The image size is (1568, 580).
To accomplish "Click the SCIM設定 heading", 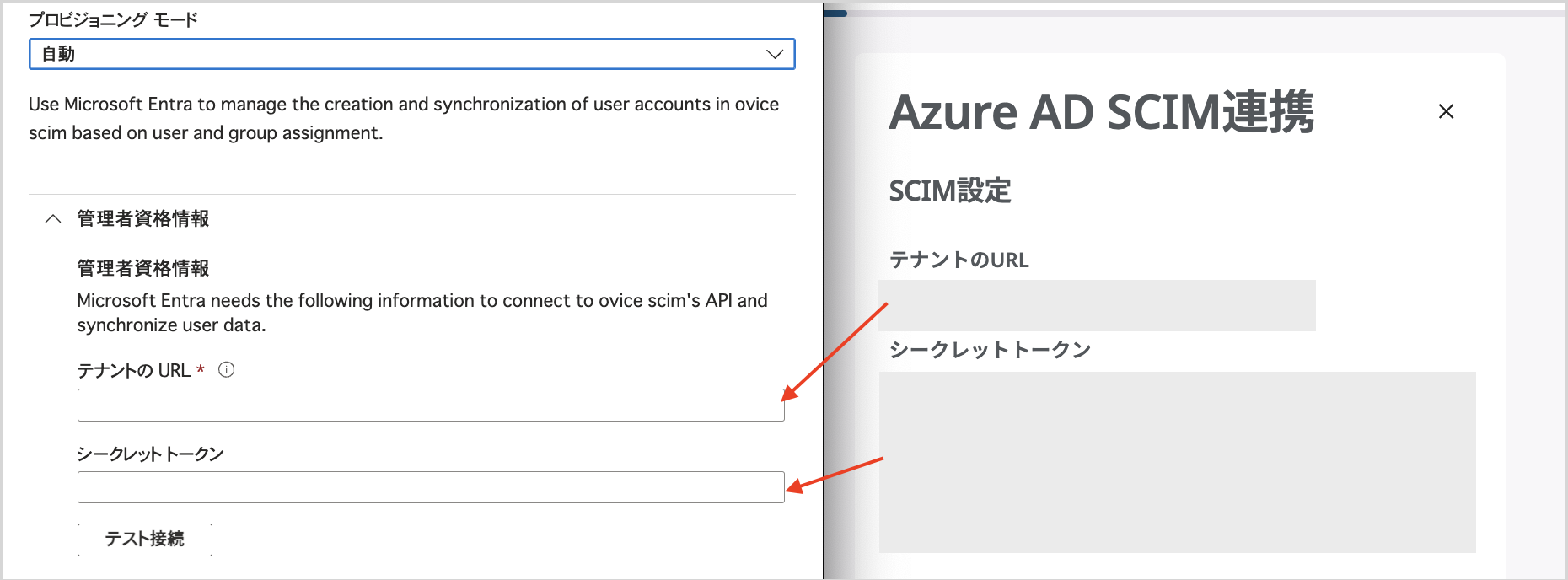I will [x=950, y=191].
